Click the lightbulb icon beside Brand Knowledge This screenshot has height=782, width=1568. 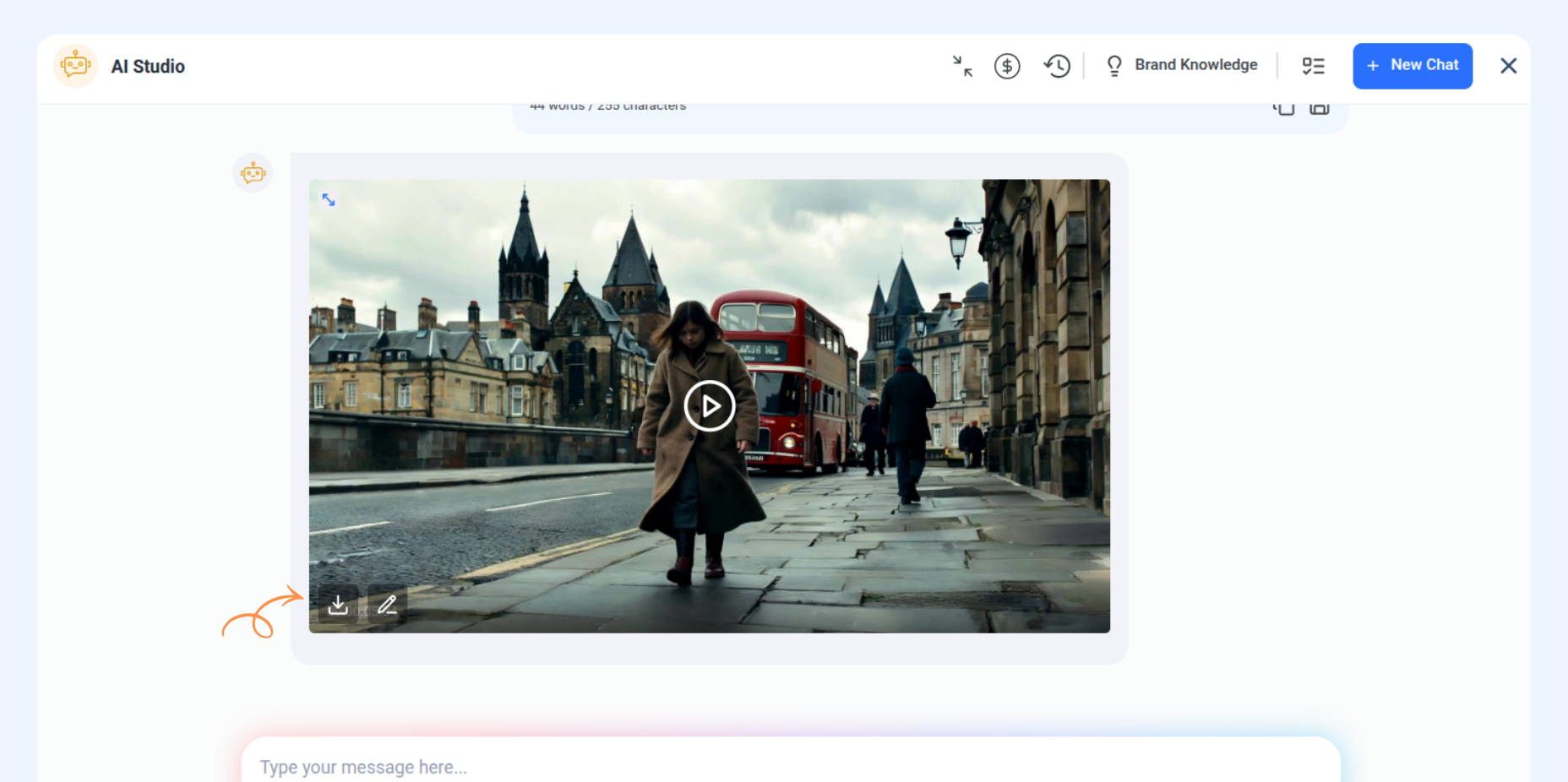coord(1114,66)
